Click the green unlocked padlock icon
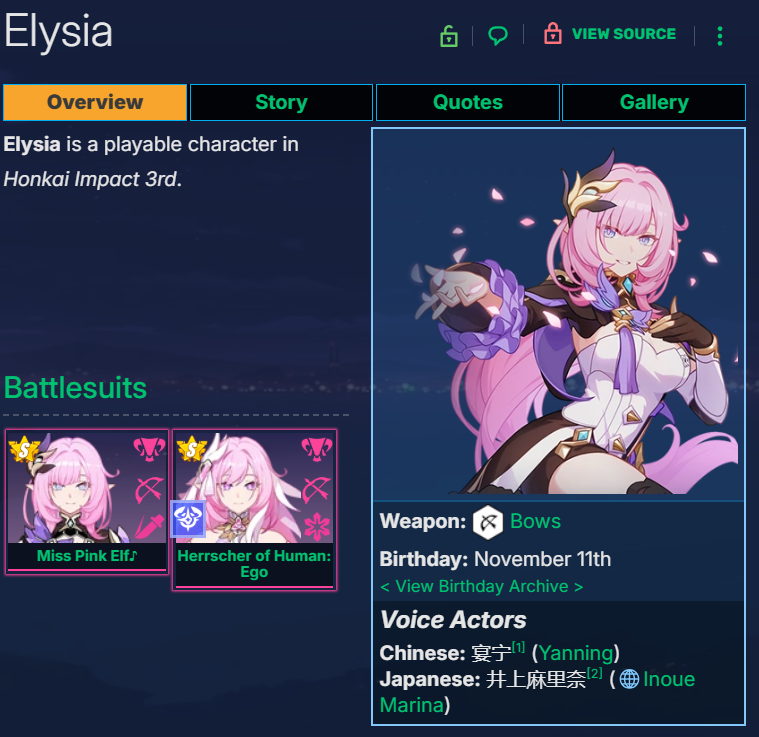 pyautogui.click(x=449, y=36)
